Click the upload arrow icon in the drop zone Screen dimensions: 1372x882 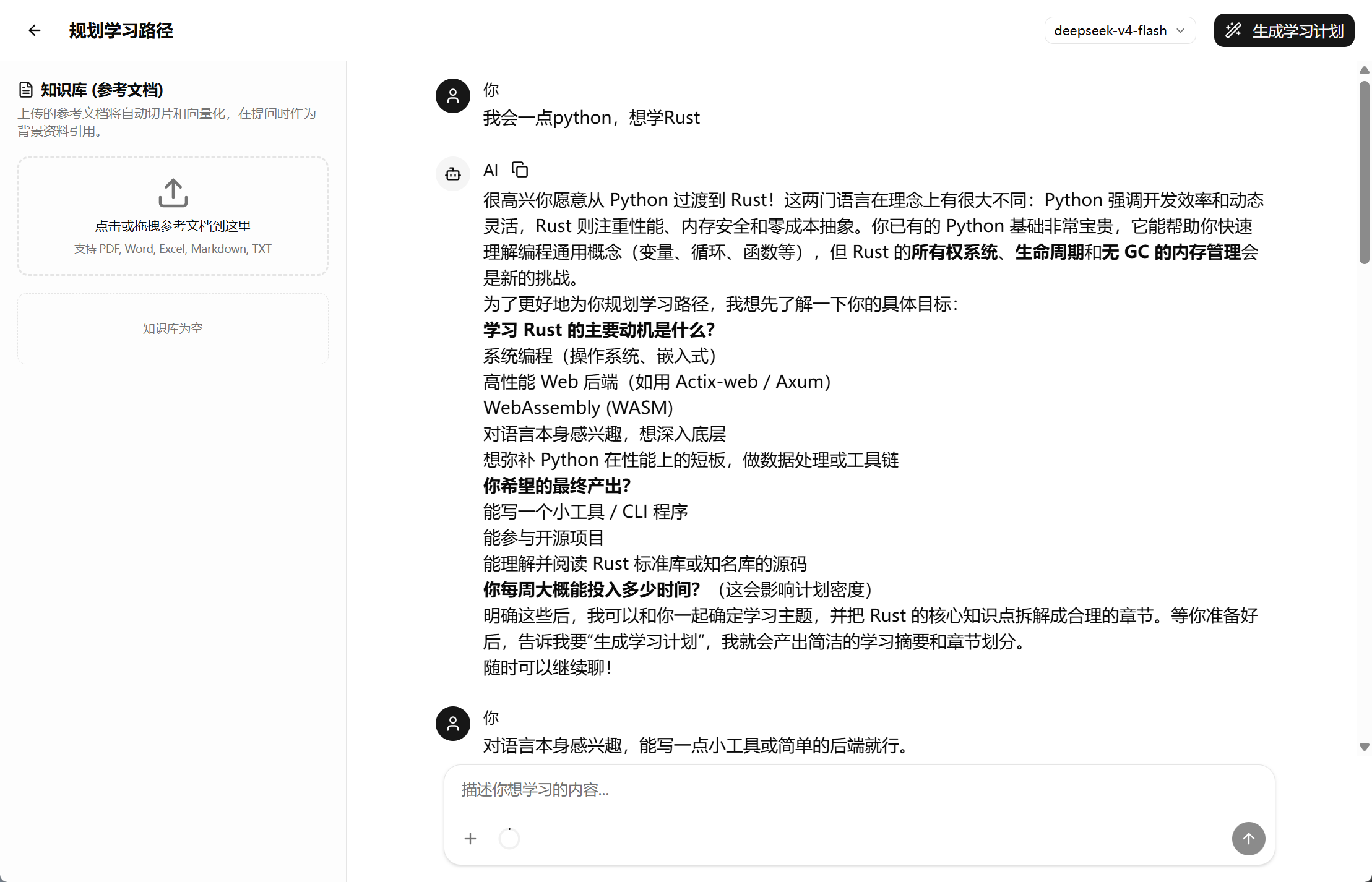[x=173, y=193]
